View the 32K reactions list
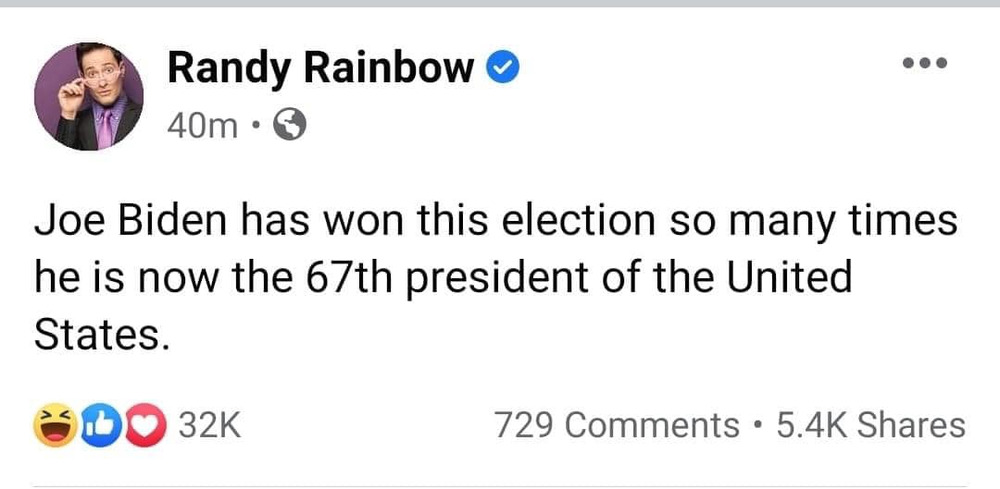This screenshot has width=1000, height=489. pos(210,425)
